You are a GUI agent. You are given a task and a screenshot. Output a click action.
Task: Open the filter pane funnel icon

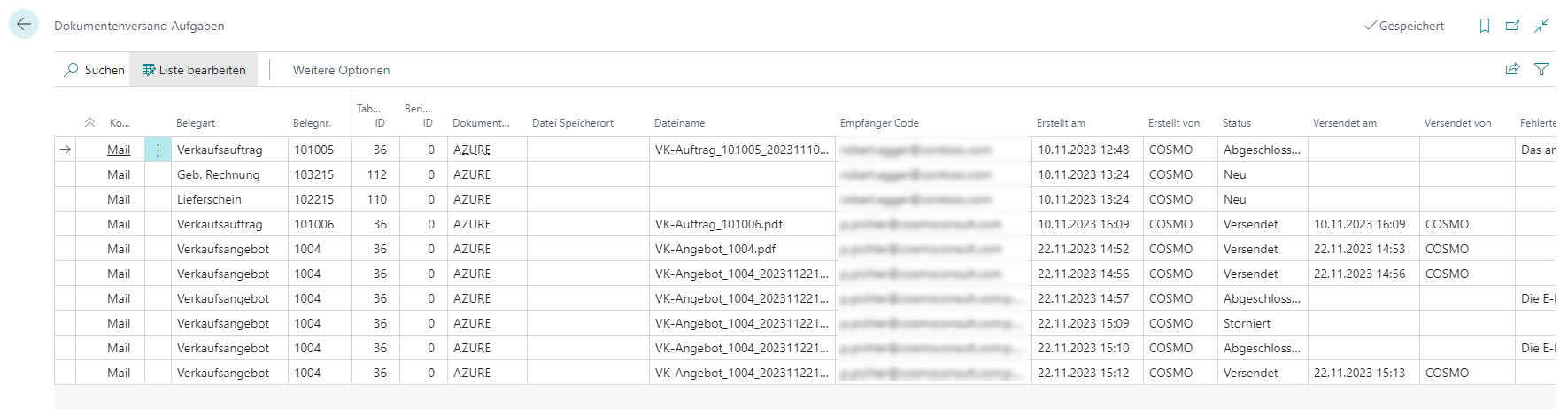point(1541,69)
